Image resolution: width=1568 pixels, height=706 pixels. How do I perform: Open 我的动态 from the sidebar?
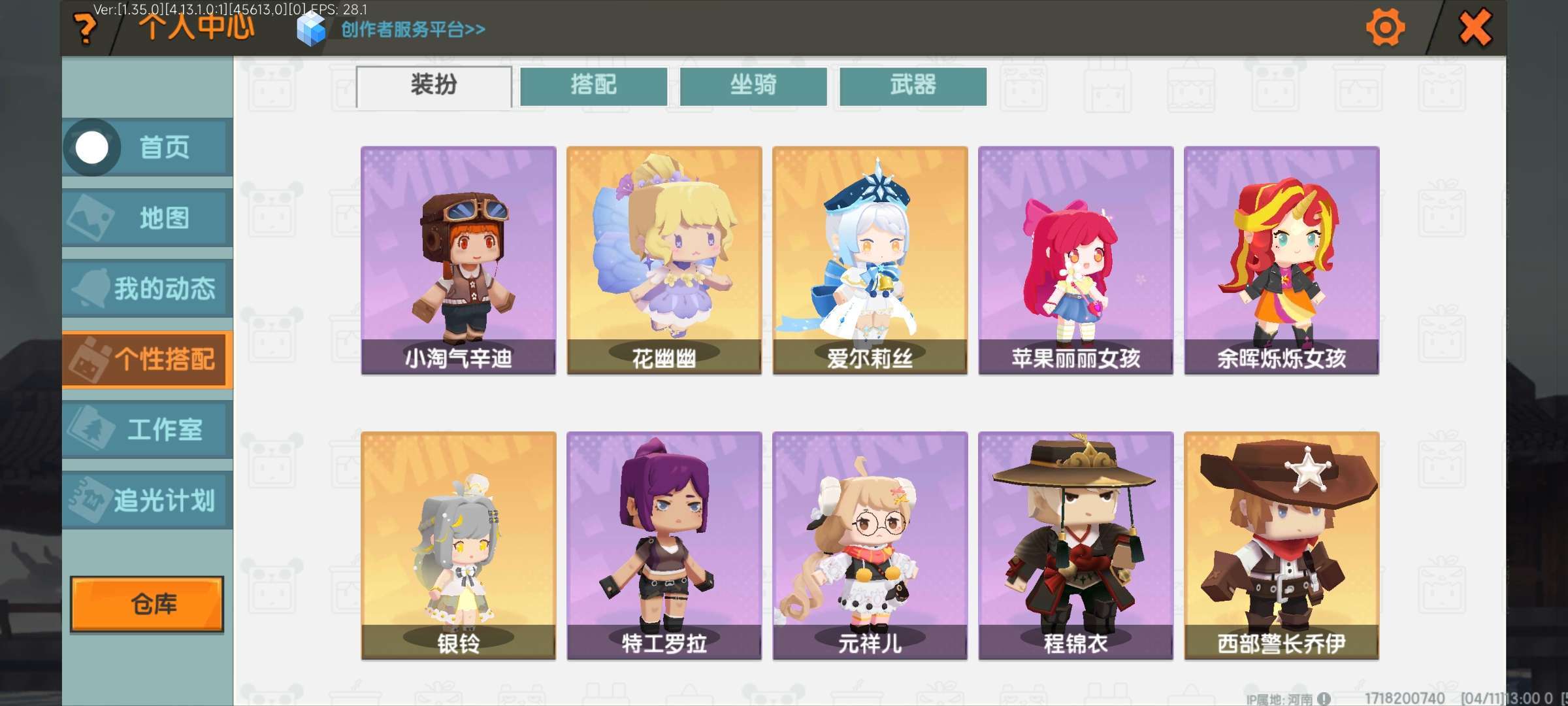[148, 289]
